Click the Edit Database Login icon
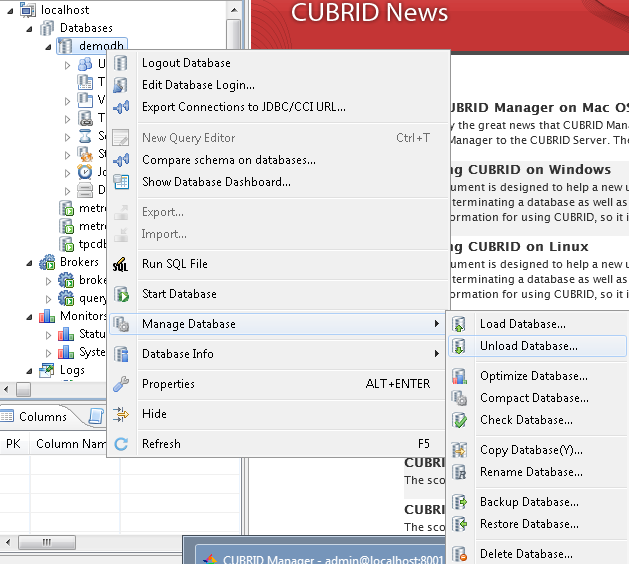The width and height of the screenshot is (629, 564). [121, 85]
